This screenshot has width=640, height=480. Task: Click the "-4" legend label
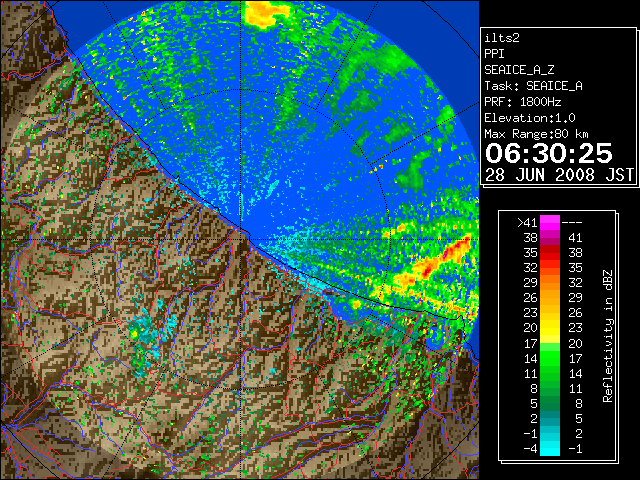pyautogui.click(x=530, y=448)
